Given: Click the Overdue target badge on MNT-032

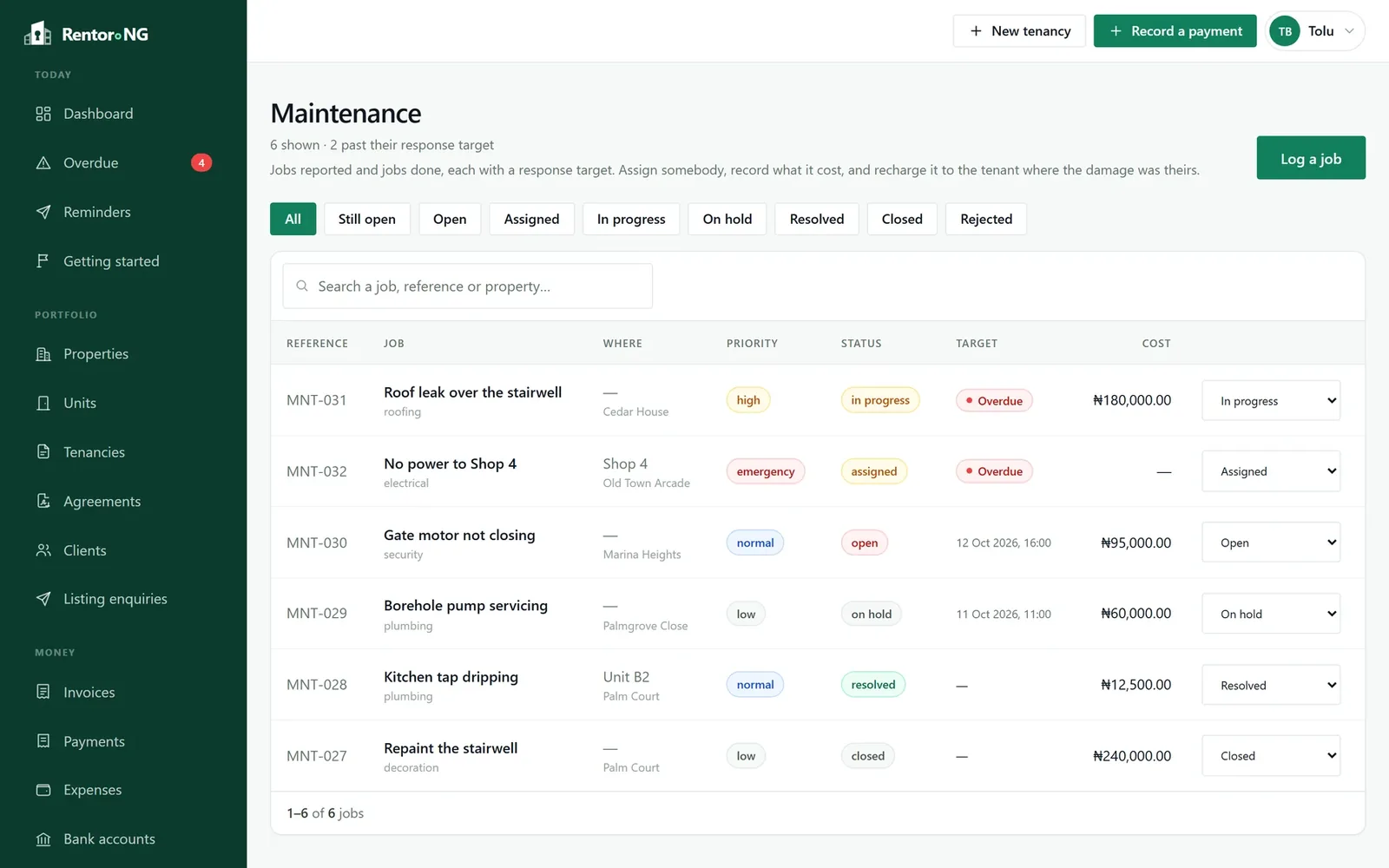Looking at the screenshot, I should coord(994,471).
